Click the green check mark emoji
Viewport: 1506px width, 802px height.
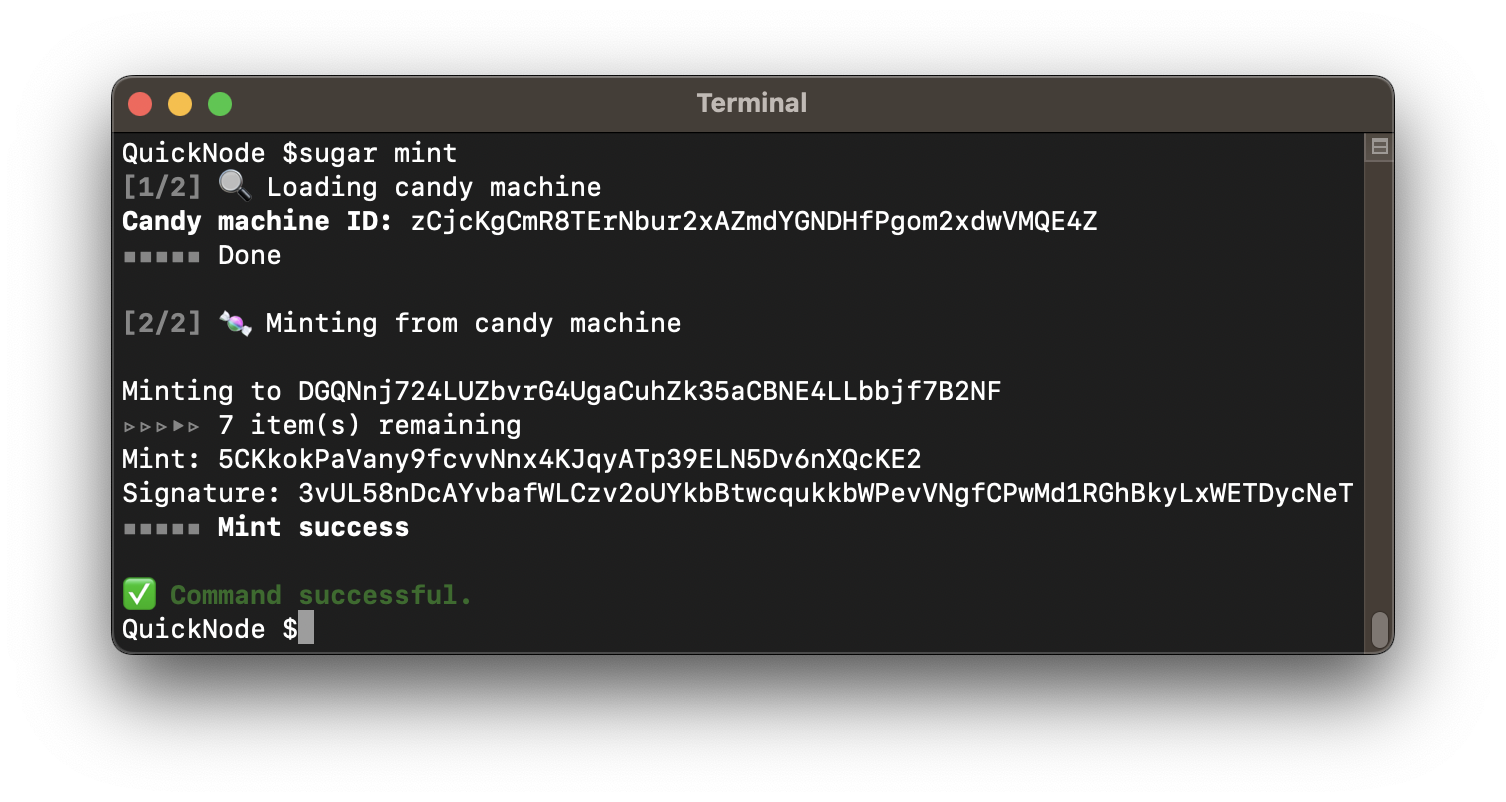138,595
